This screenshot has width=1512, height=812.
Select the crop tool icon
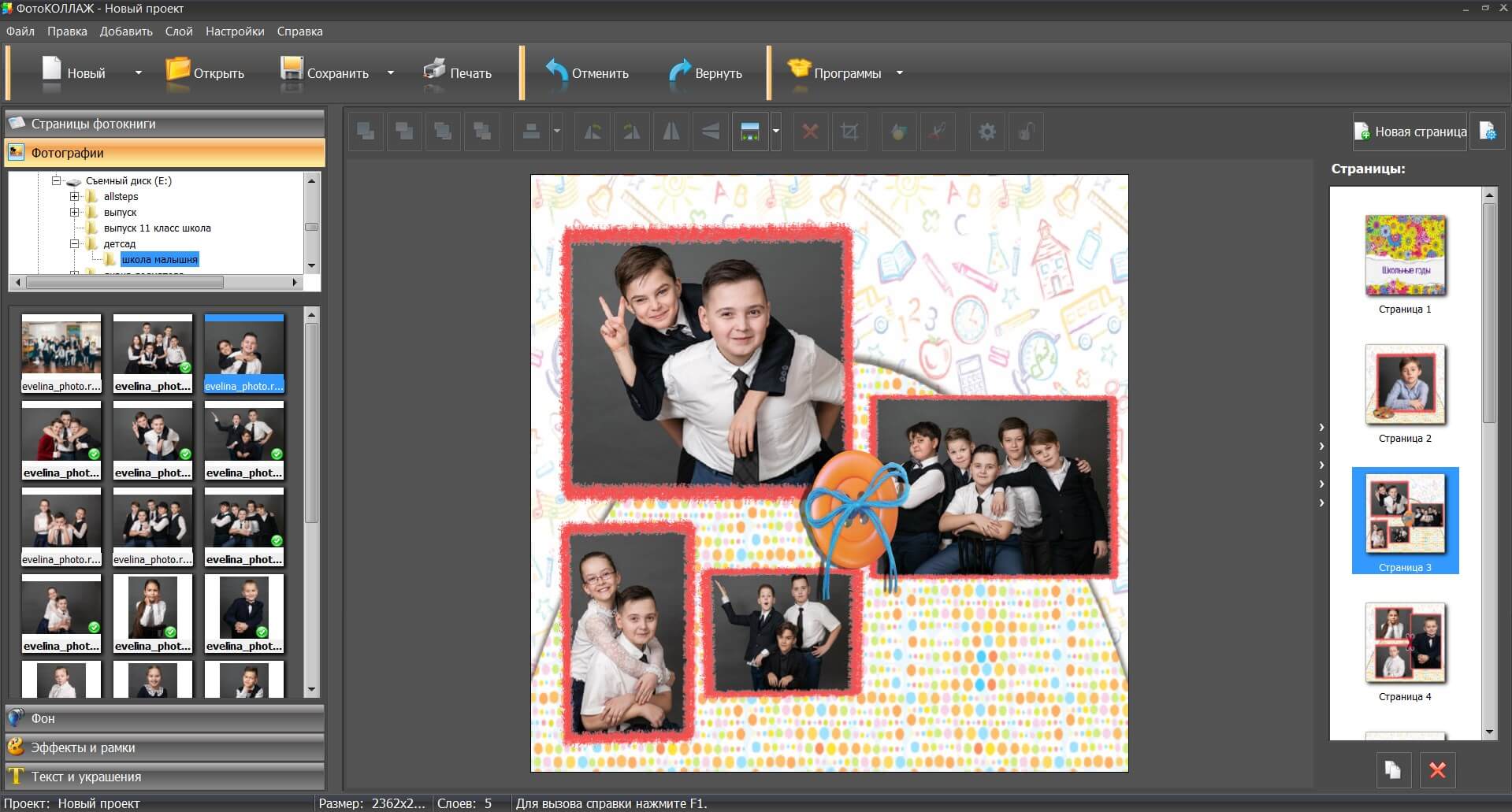click(x=849, y=132)
